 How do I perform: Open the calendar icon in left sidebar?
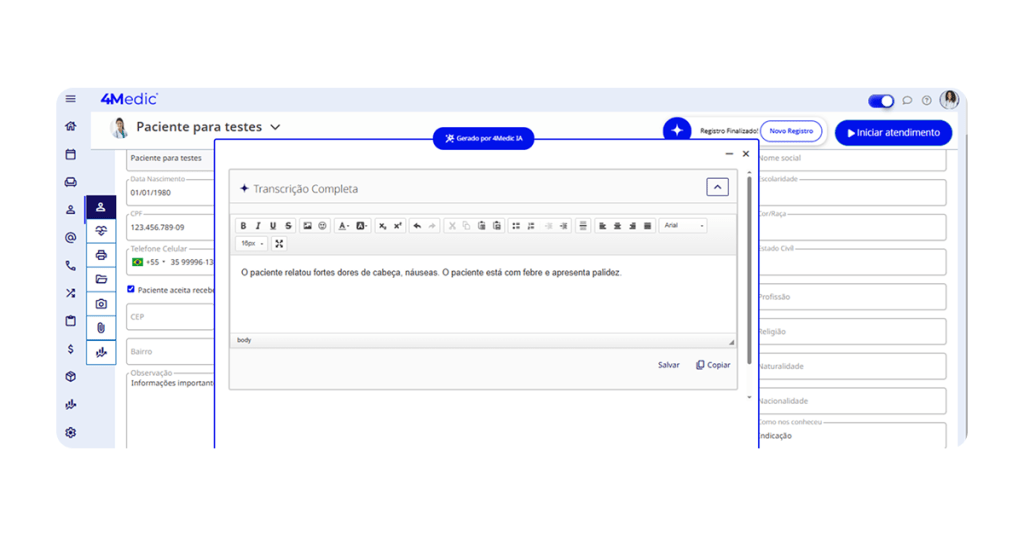point(70,154)
